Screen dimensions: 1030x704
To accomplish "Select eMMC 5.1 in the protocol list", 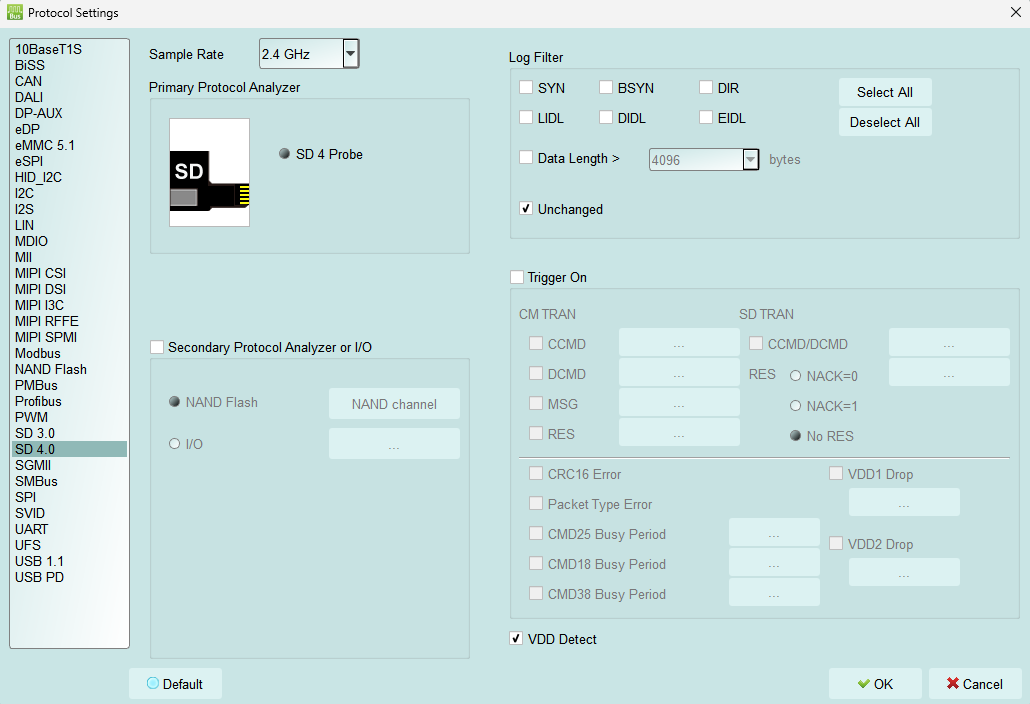I will tap(70, 145).
